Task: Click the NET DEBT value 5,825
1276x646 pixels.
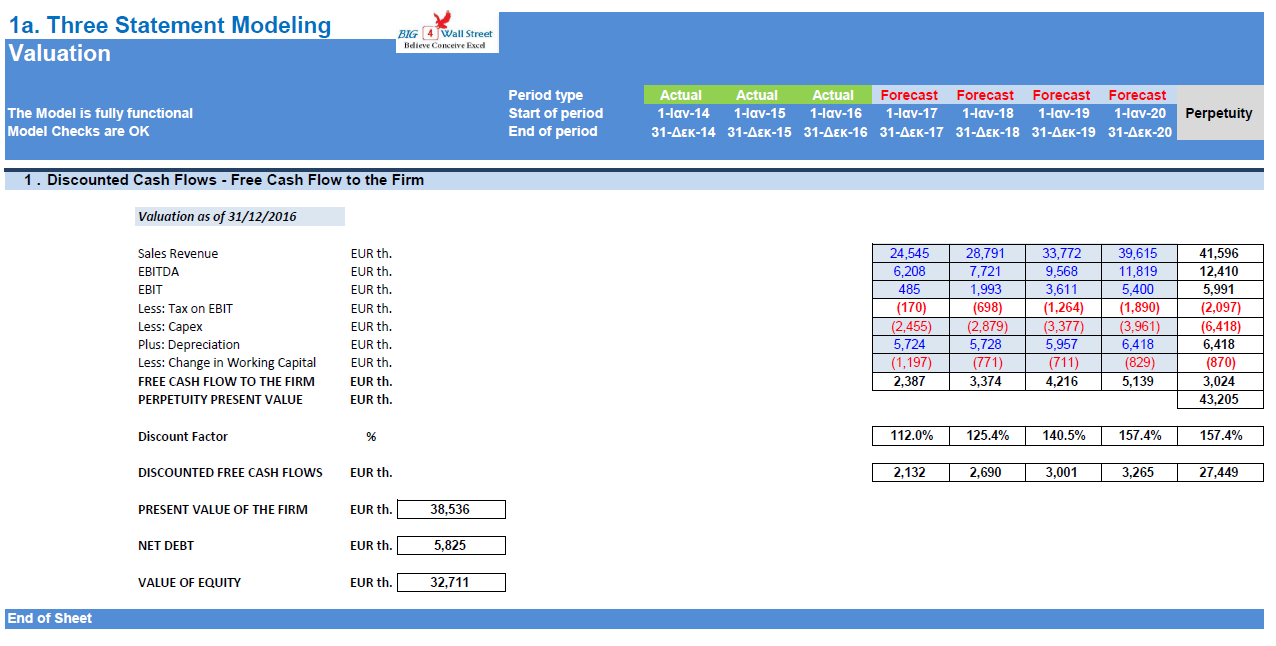Action: pyautogui.click(x=451, y=545)
